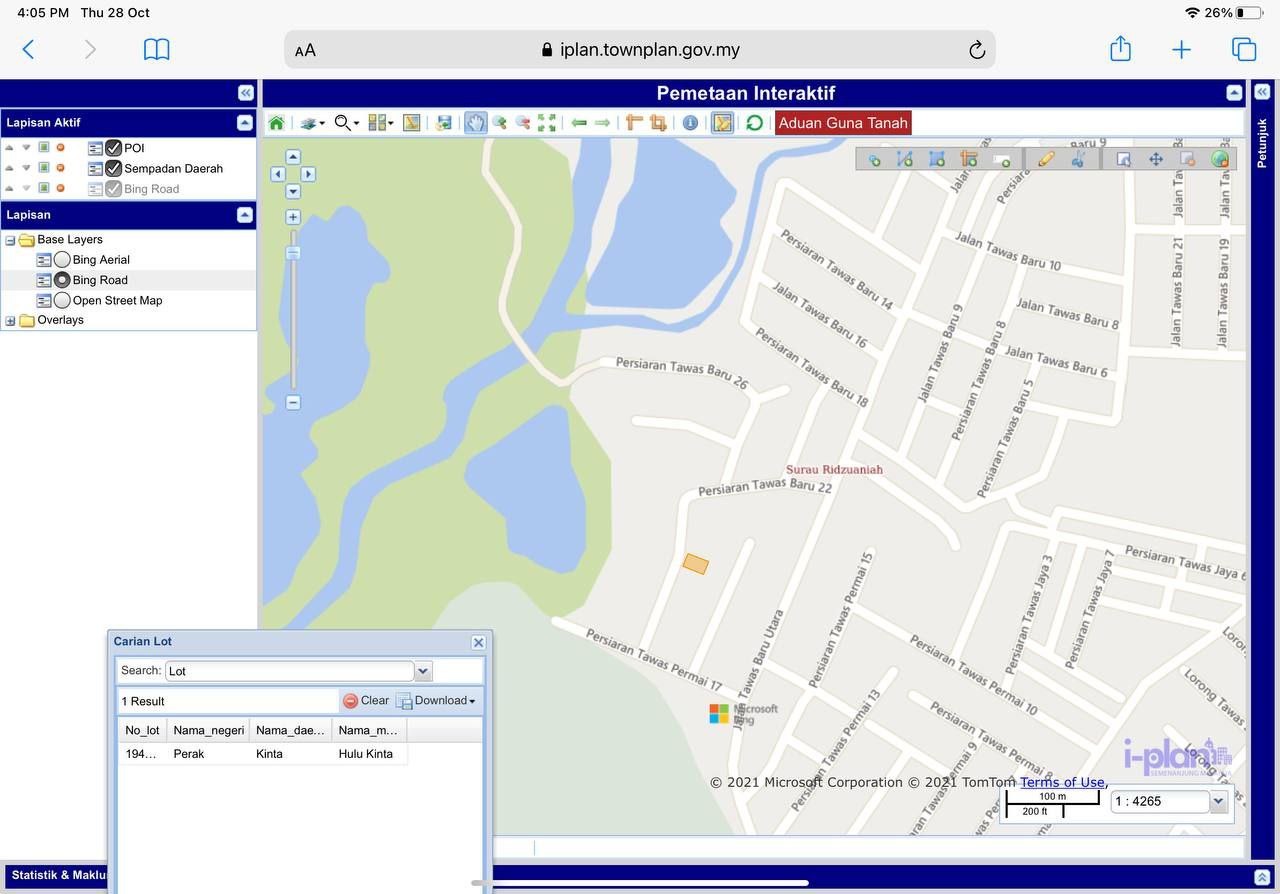Click the map zoom slider handle
This screenshot has height=894, width=1280.
(x=293, y=253)
